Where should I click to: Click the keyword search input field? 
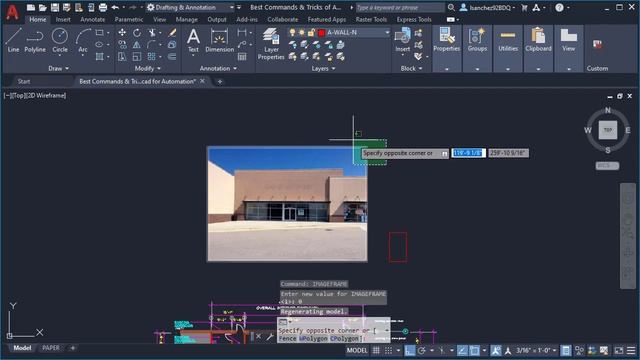pyautogui.click(x=400, y=7)
